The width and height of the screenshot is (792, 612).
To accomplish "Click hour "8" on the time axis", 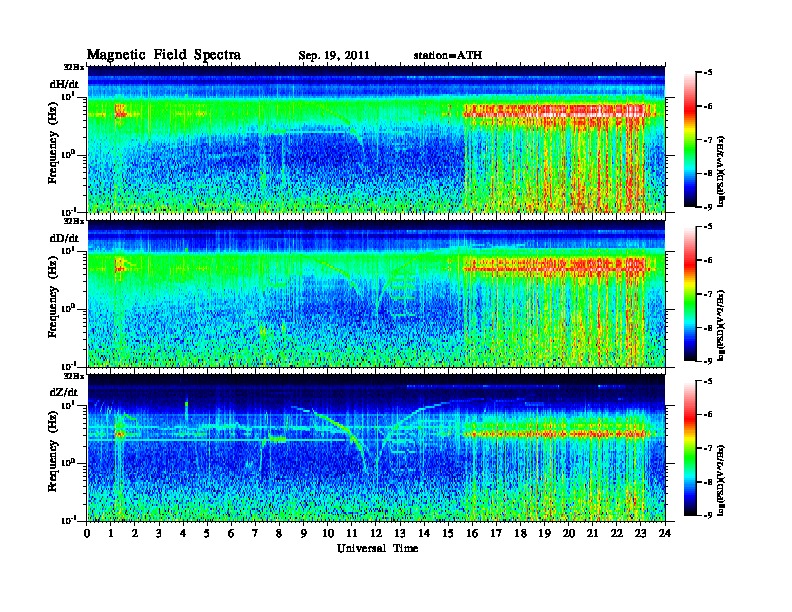I will pos(279,534).
